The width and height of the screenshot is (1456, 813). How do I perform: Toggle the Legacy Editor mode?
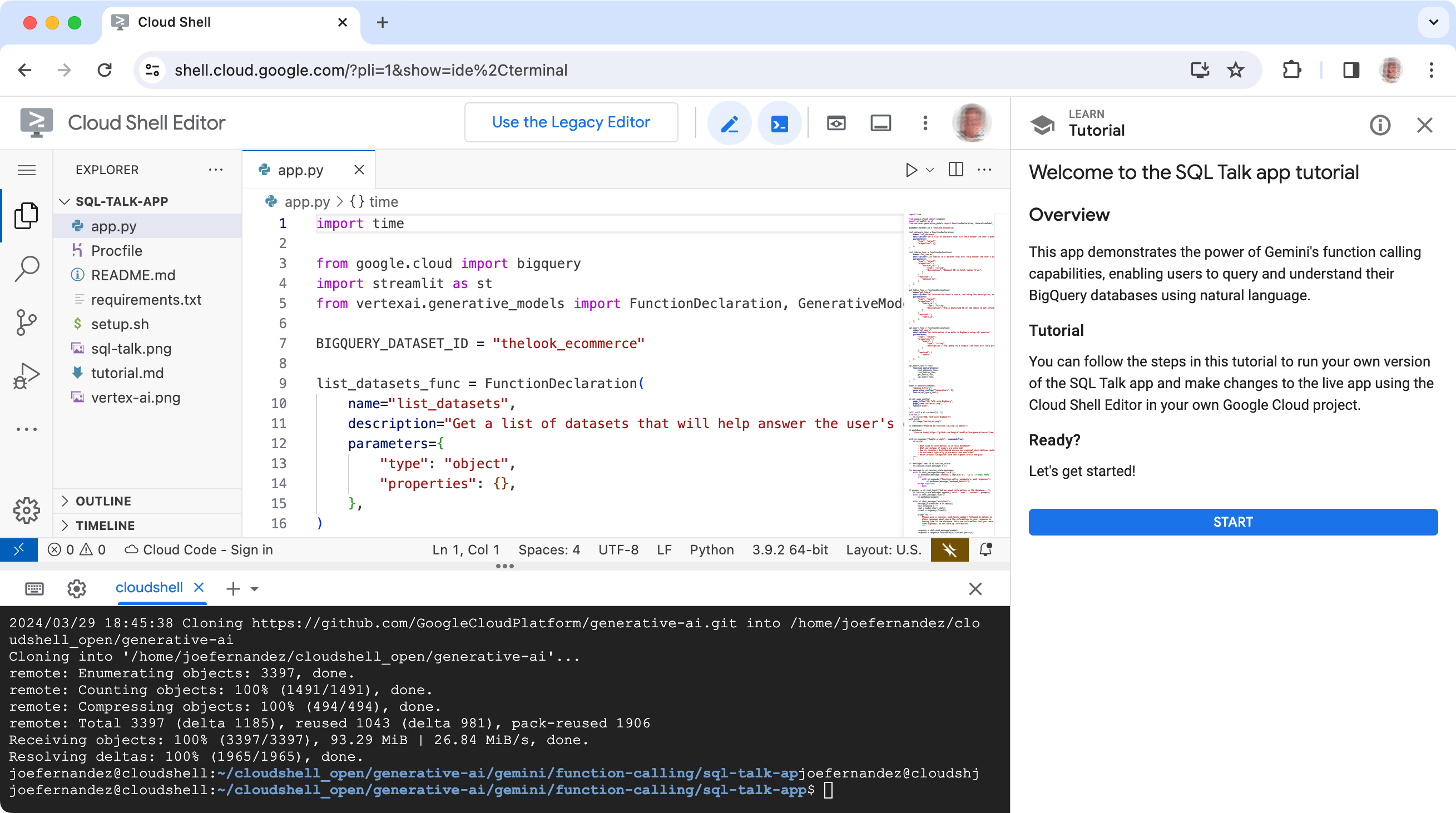[x=571, y=123]
